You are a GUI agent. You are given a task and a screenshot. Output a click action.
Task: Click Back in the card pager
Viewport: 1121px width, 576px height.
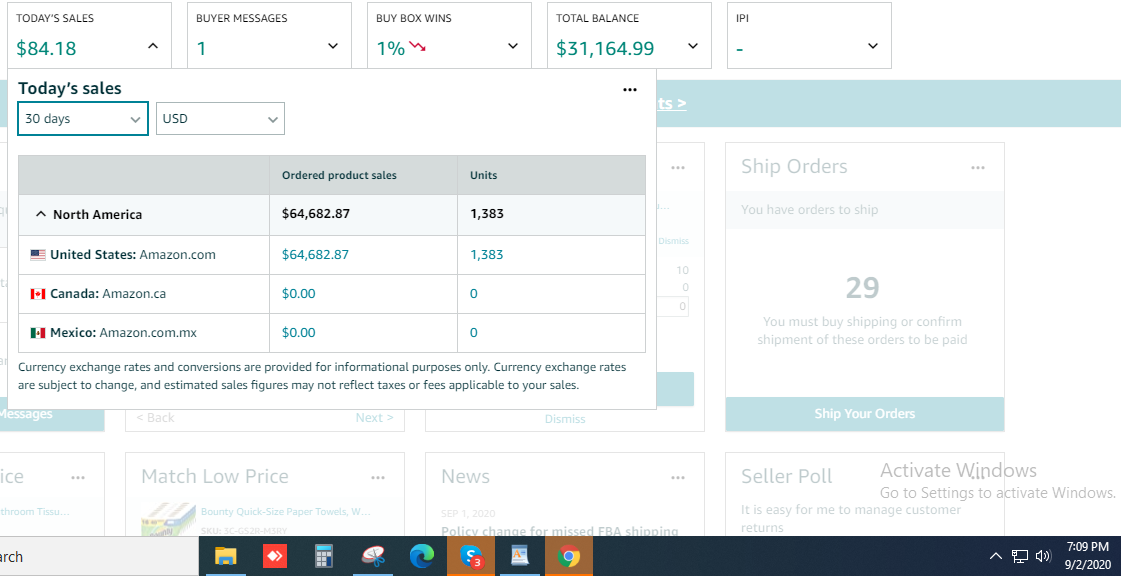coord(155,417)
